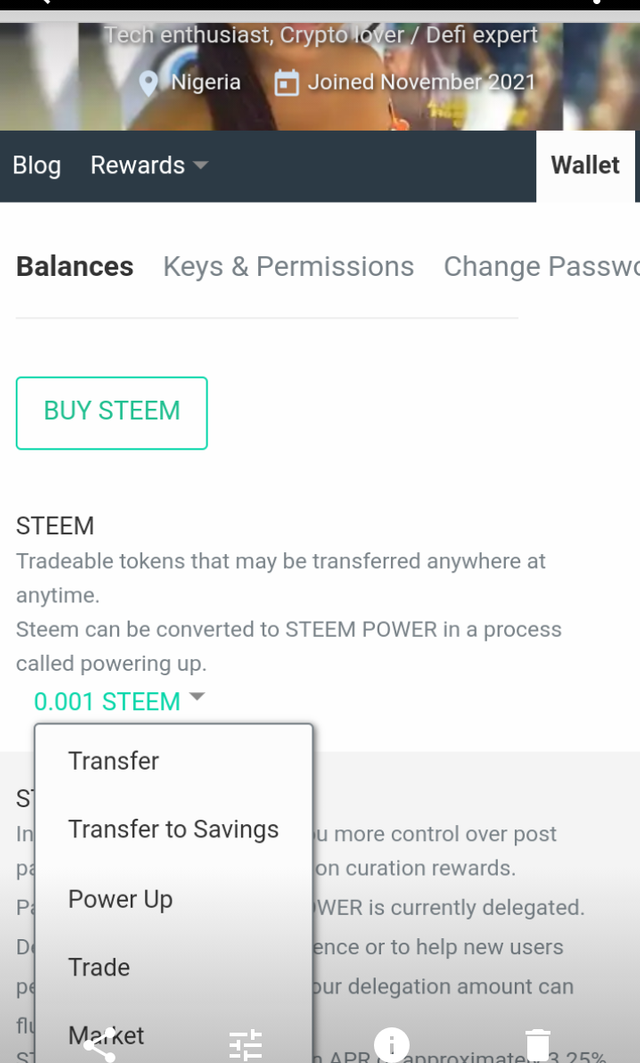Select the Wallet tab
The image size is (640, 1063).
585,165
